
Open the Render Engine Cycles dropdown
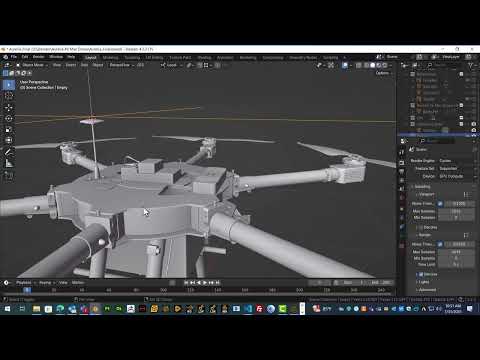455,161
